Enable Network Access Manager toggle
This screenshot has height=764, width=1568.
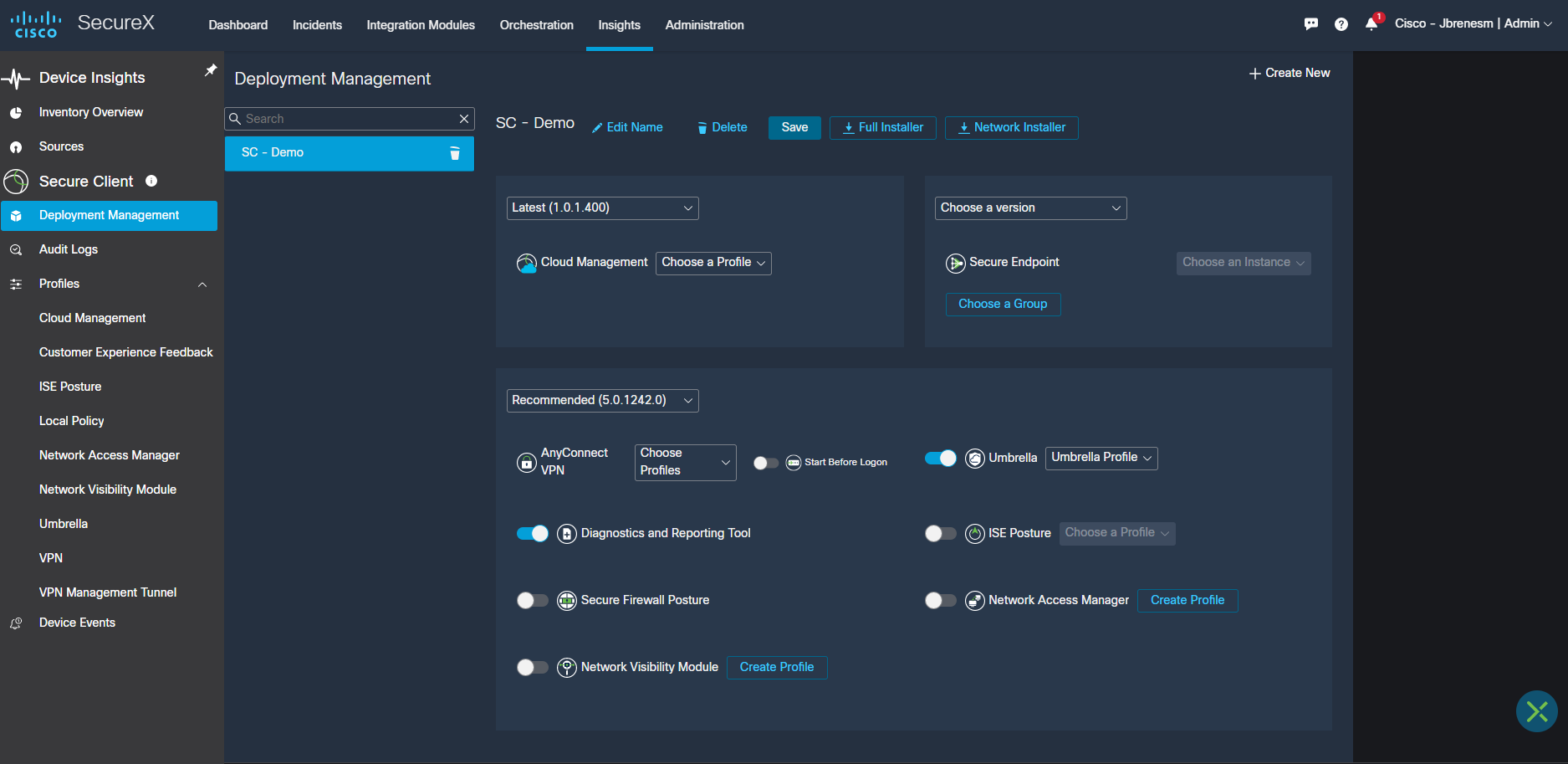941,601
